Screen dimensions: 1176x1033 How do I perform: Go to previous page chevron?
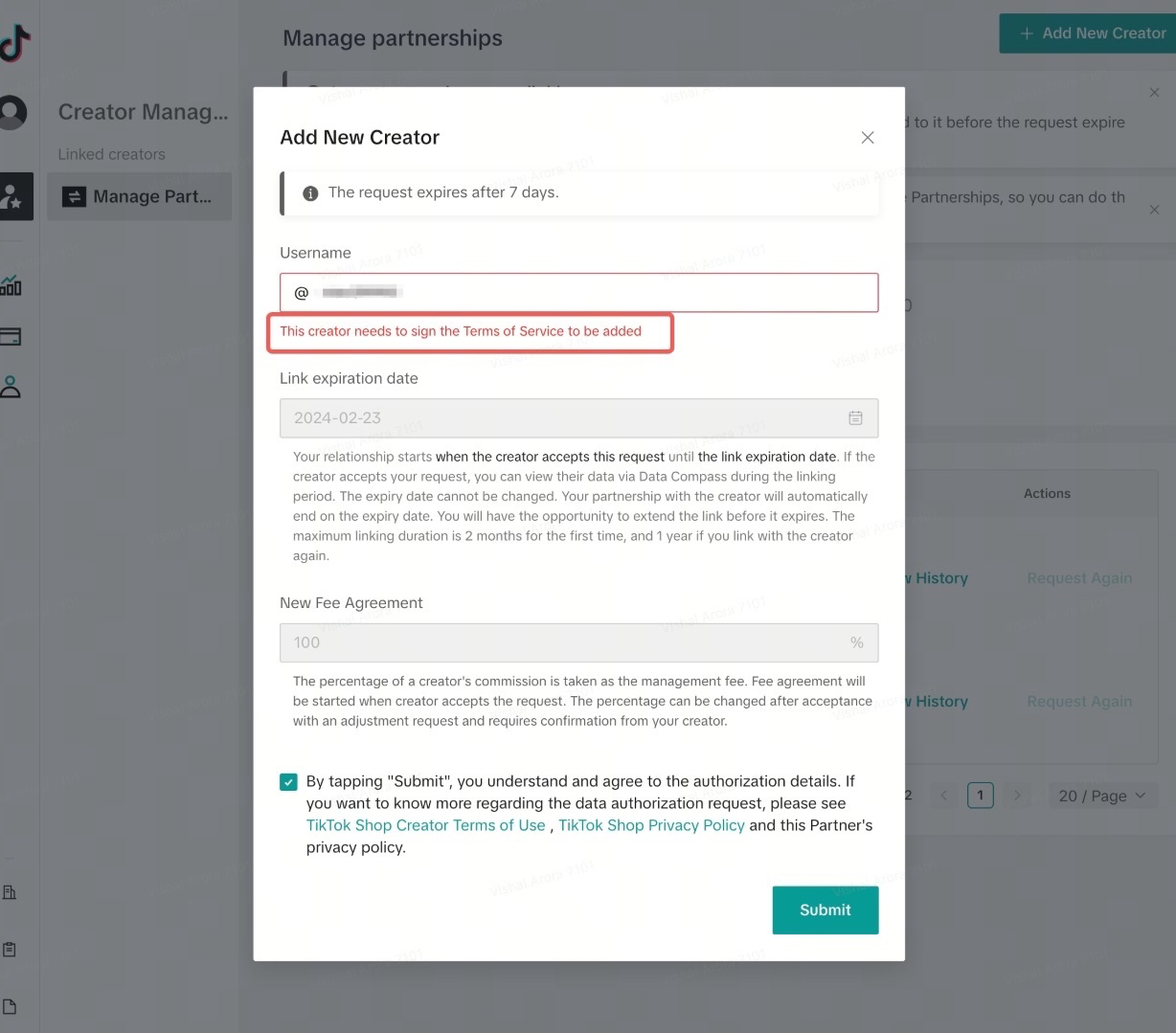(x=944, y=796)
